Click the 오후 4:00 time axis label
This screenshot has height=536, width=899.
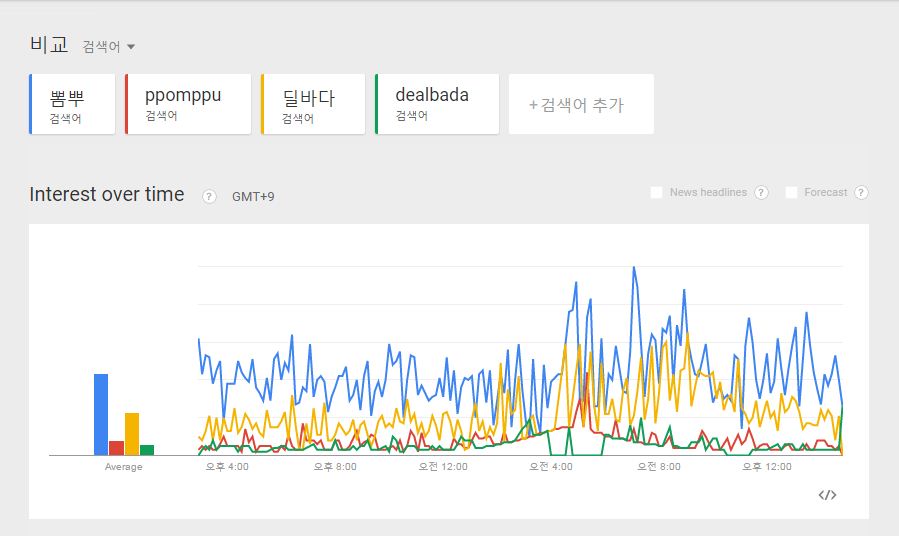(227, 467)
